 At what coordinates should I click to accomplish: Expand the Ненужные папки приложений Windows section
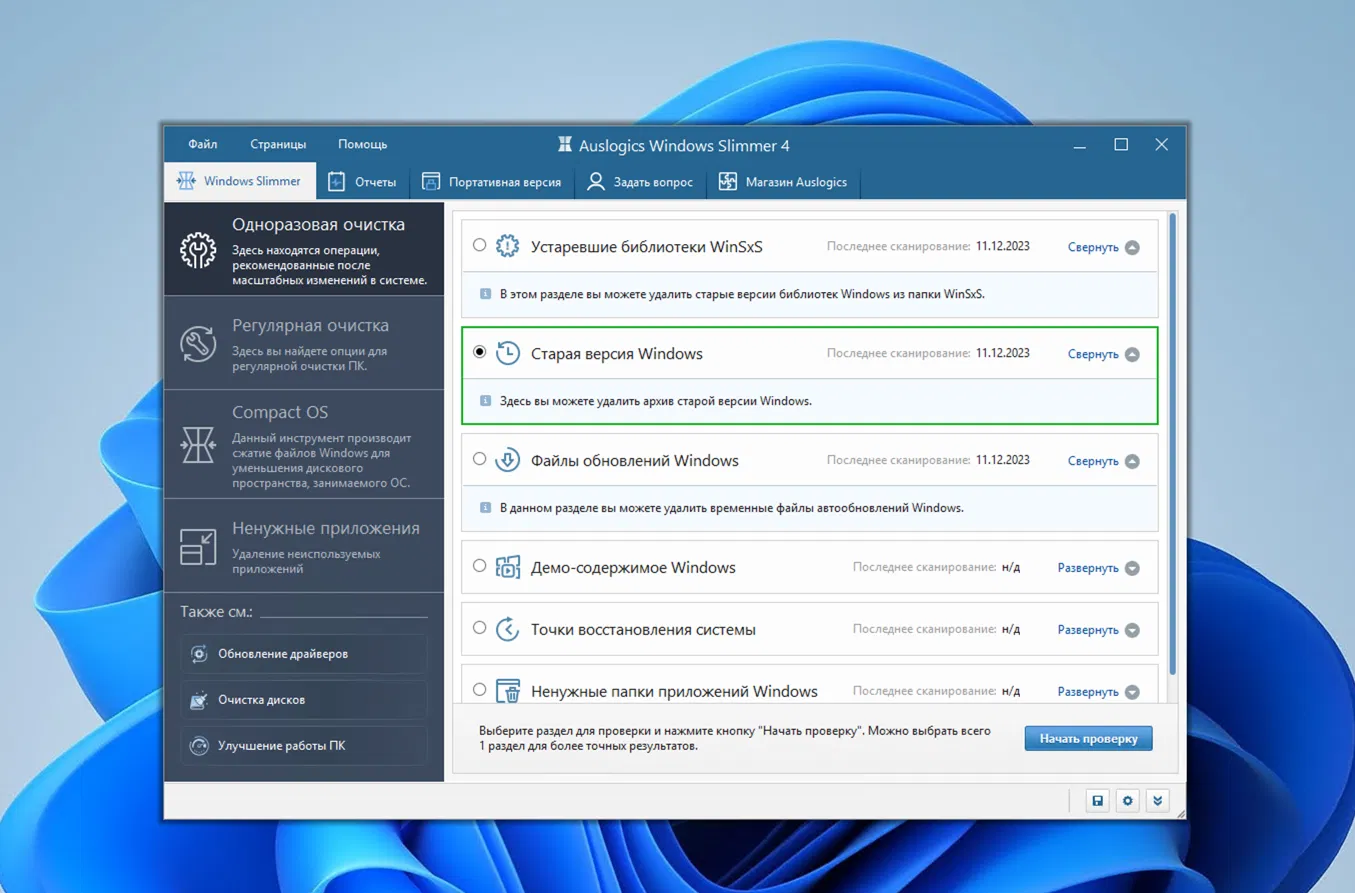click(1099, 692)
